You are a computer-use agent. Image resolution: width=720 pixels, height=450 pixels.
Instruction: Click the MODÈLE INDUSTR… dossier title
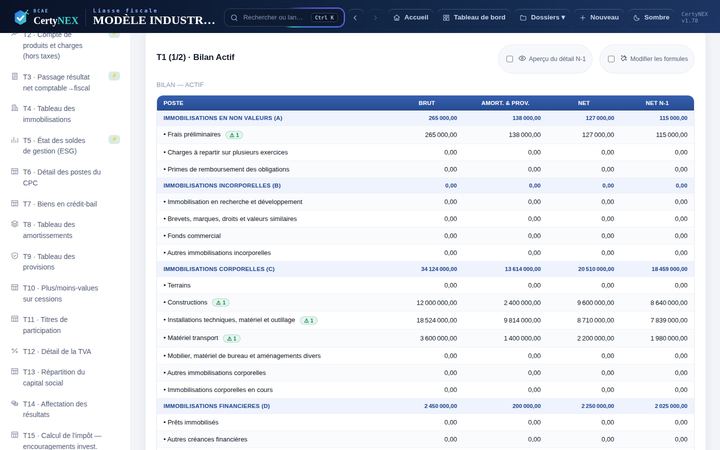154,20
